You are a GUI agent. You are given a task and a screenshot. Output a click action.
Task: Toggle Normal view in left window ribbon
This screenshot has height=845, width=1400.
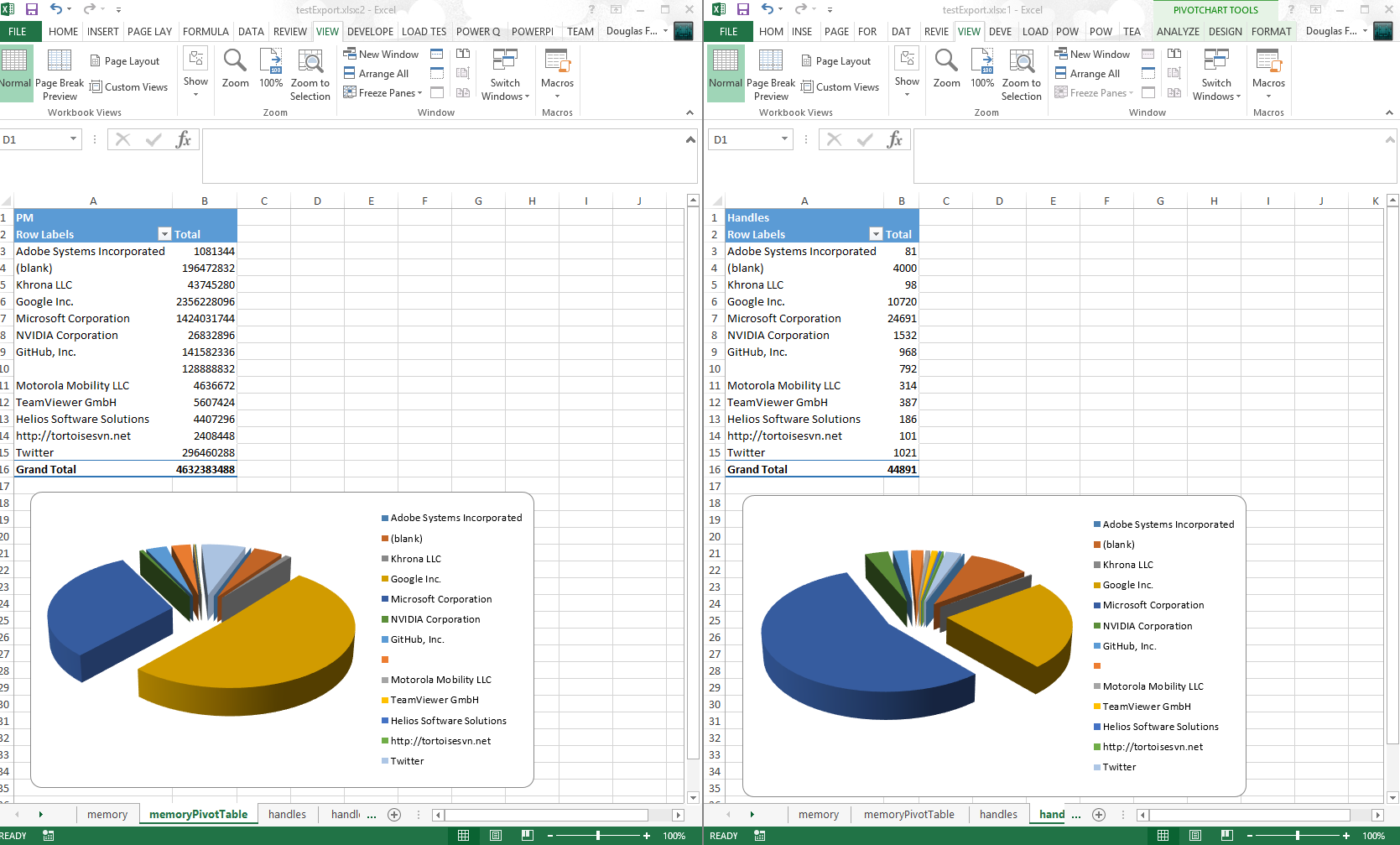pyautogui.click(x=14, y=70)
